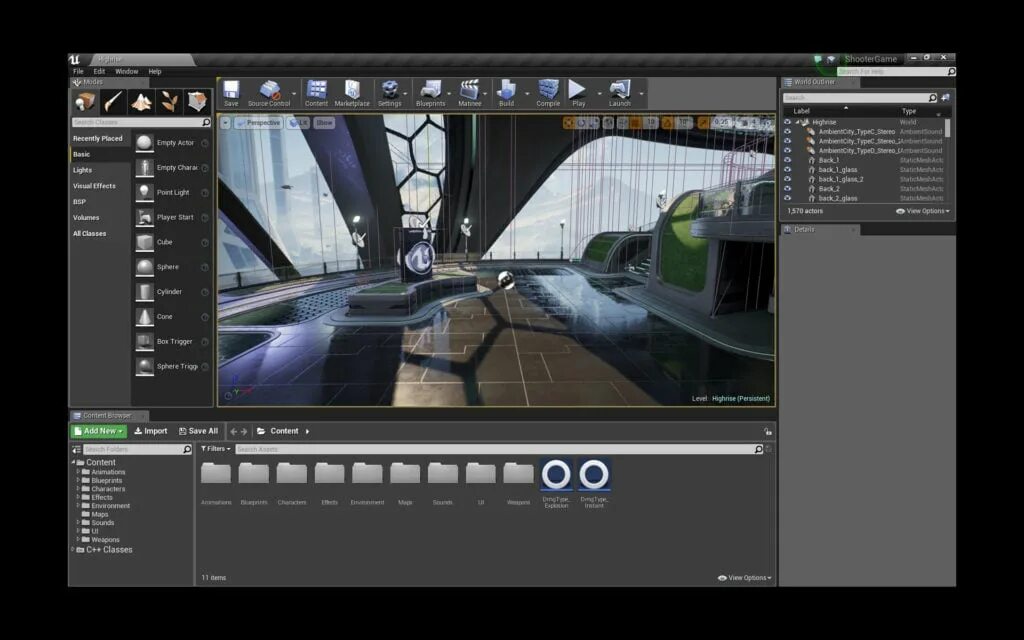The width and height of the screenshot is (1024, 640).
Task: Toggle visibility eye for Back_1
Action: click(x=787, y=160)
